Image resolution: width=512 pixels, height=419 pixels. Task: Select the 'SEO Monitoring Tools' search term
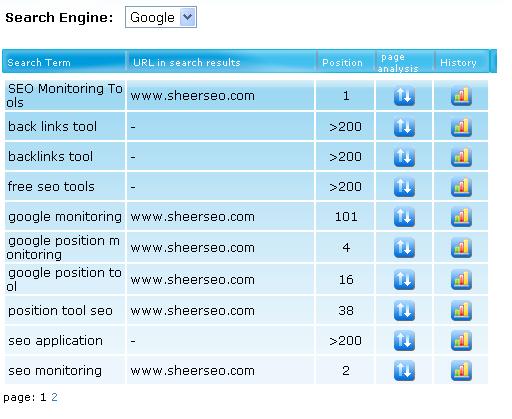click(x=65, y=95)
